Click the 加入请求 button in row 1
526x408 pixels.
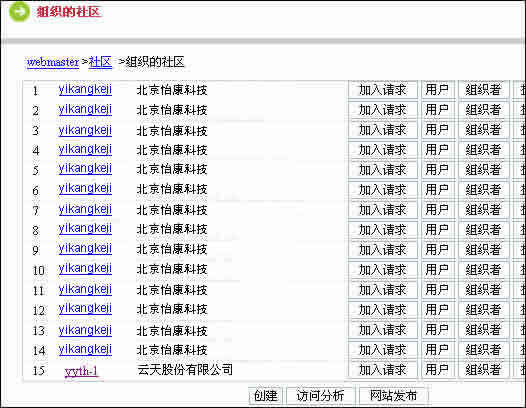point(383,90)
